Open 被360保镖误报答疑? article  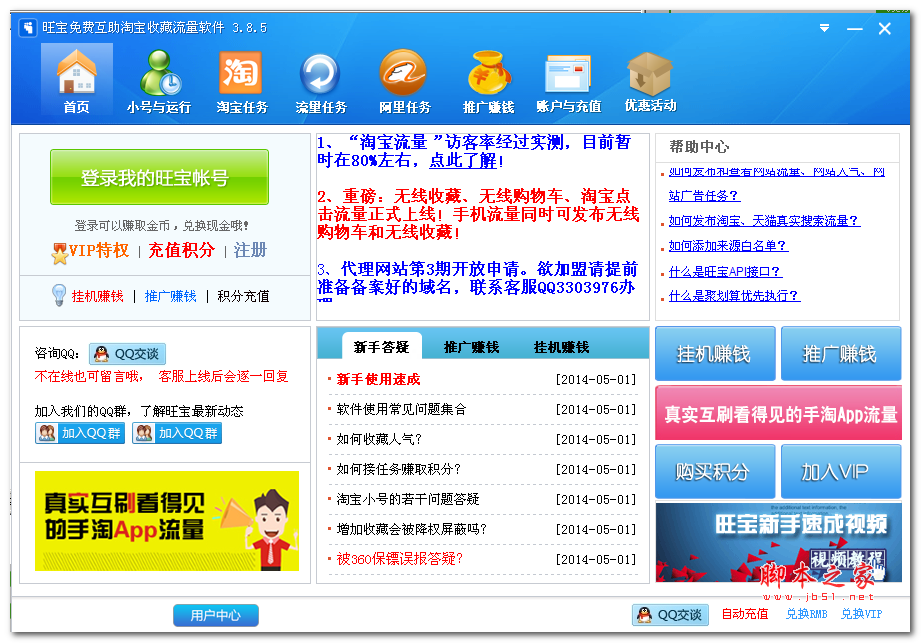tap(399, 559)
